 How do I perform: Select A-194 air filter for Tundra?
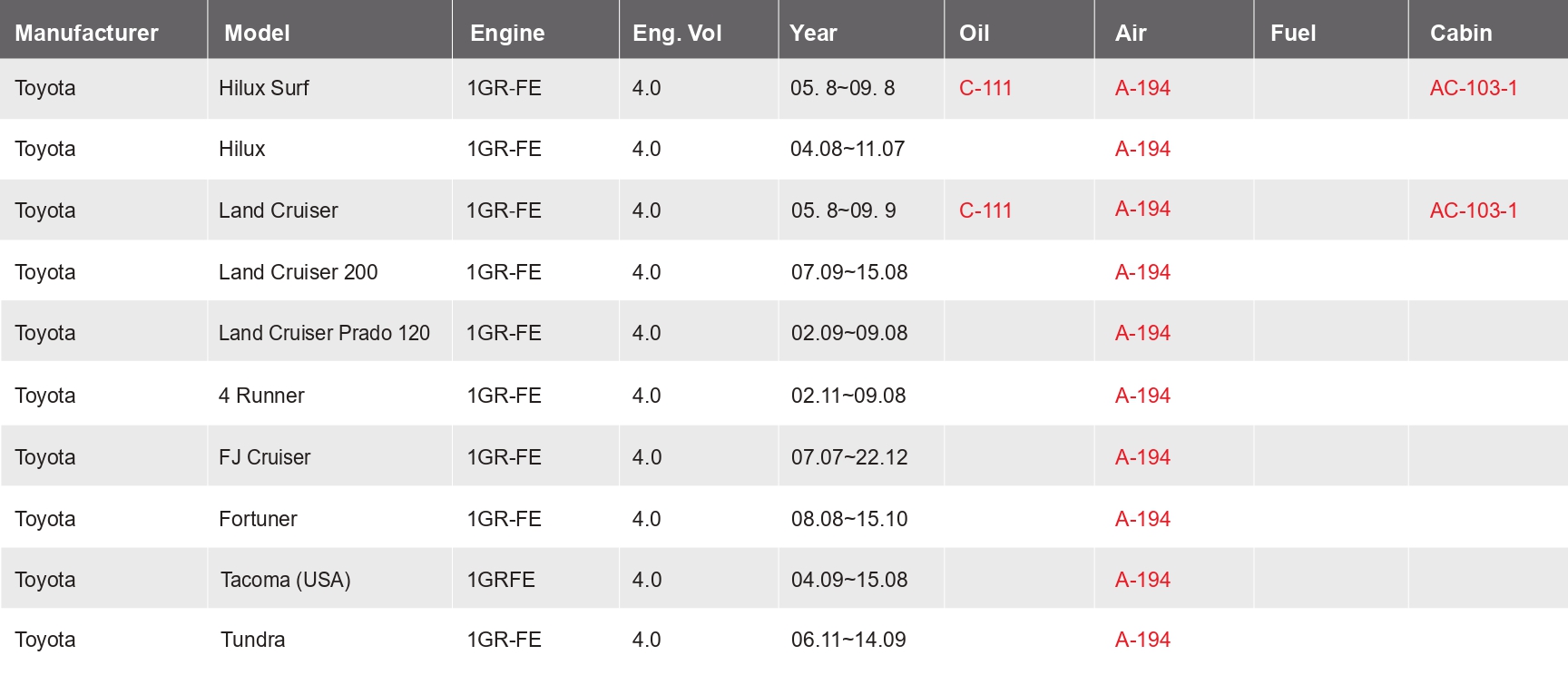[1142, 640]
